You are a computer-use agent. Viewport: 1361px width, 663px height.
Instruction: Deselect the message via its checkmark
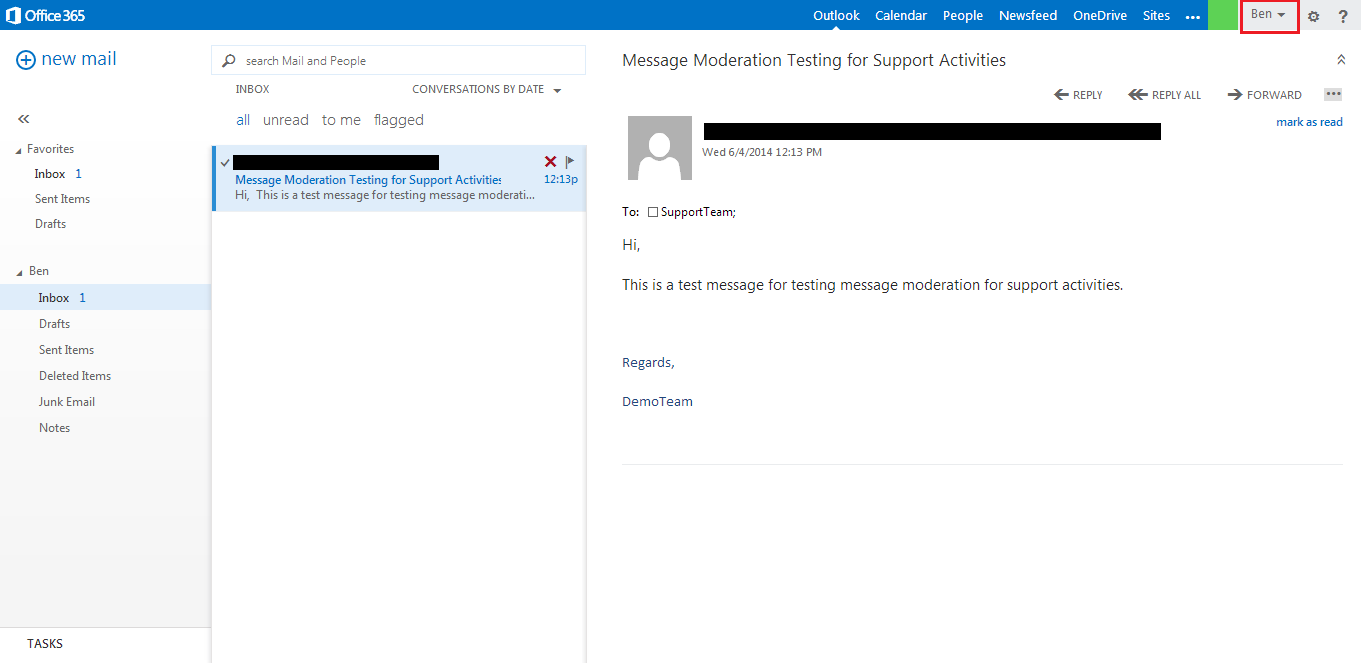225,161
